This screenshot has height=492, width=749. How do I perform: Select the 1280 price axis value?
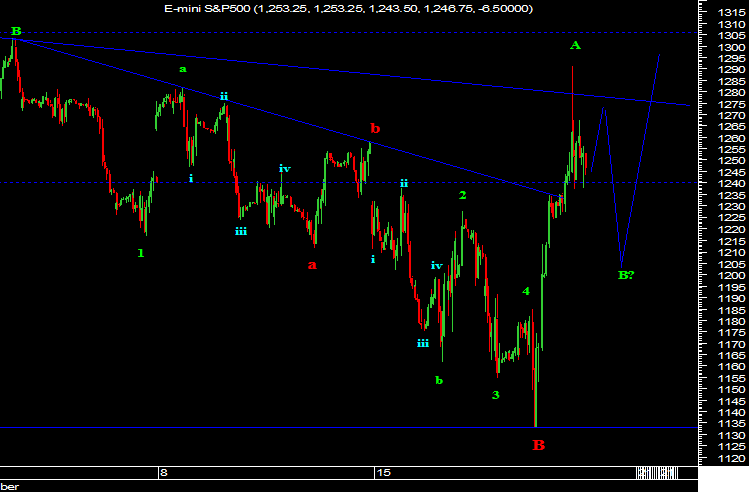pos(731,93)
